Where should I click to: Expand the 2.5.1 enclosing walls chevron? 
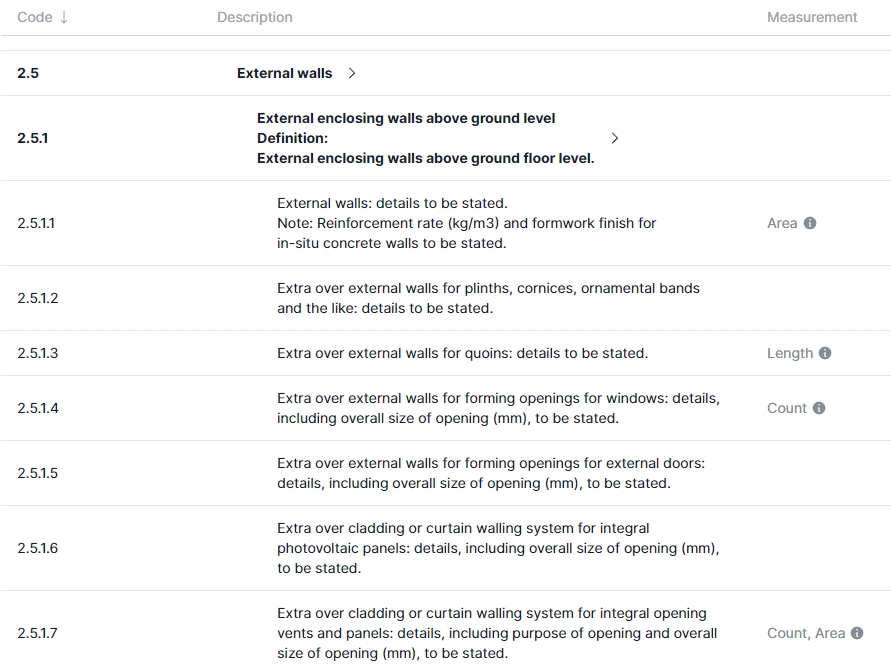pos(615,138)
